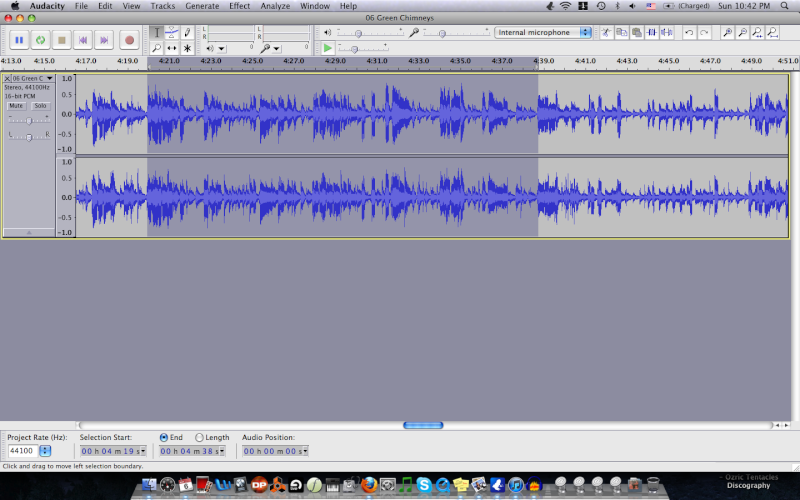Image resolution: width=800 pixels, height=500 pixels.
Task: Select the Length radio button
Action: point(199,437)
